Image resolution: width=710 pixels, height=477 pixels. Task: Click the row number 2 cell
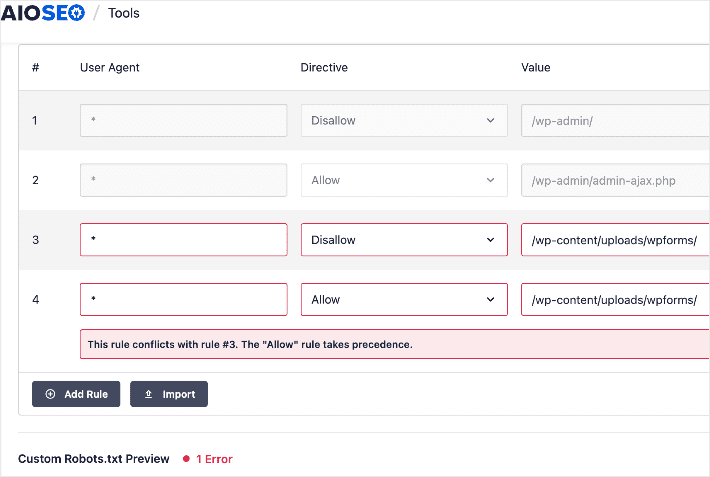click(x=35, y=180)
